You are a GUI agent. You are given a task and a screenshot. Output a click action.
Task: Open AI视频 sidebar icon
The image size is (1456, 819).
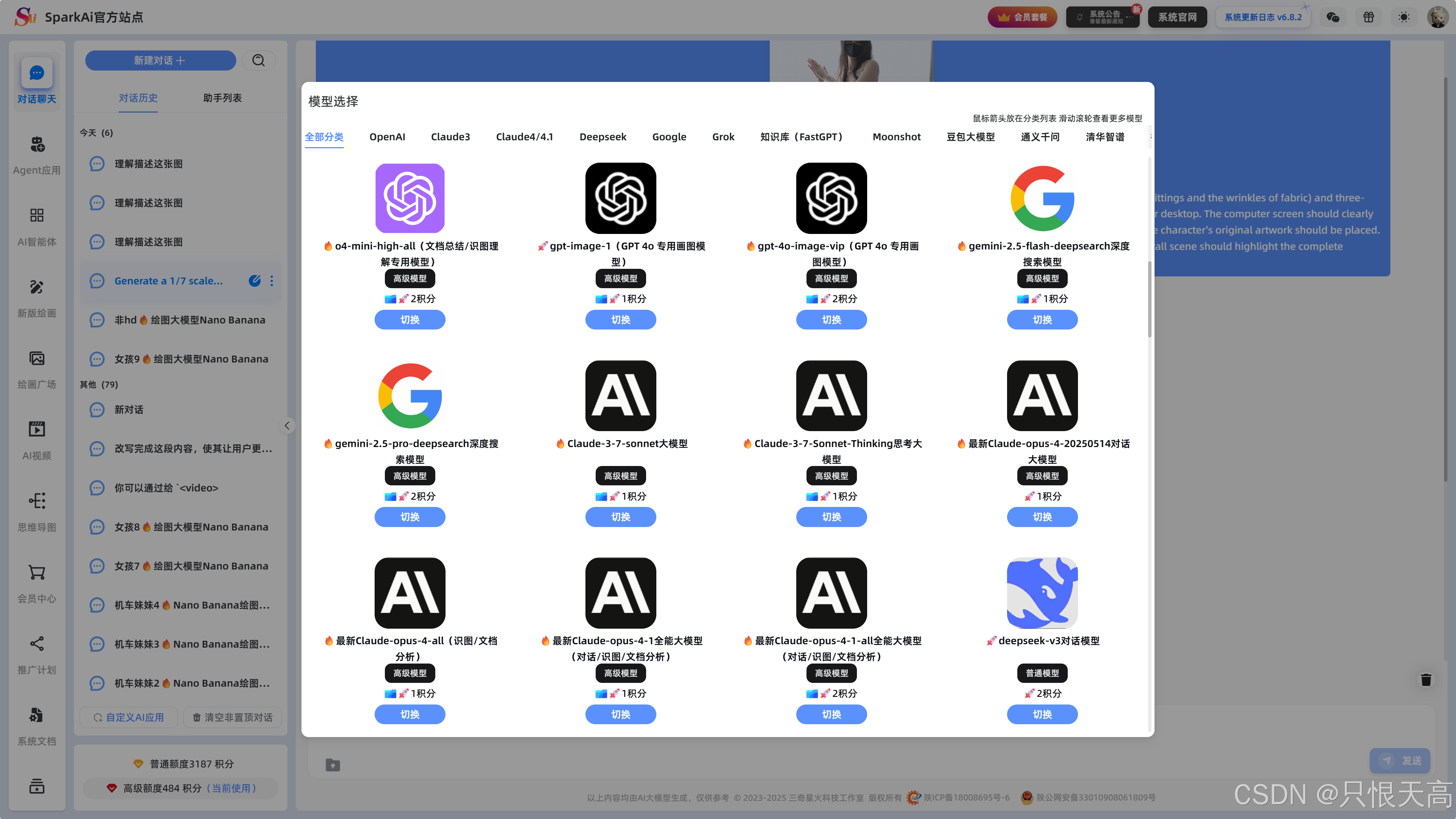pos(37,430)
